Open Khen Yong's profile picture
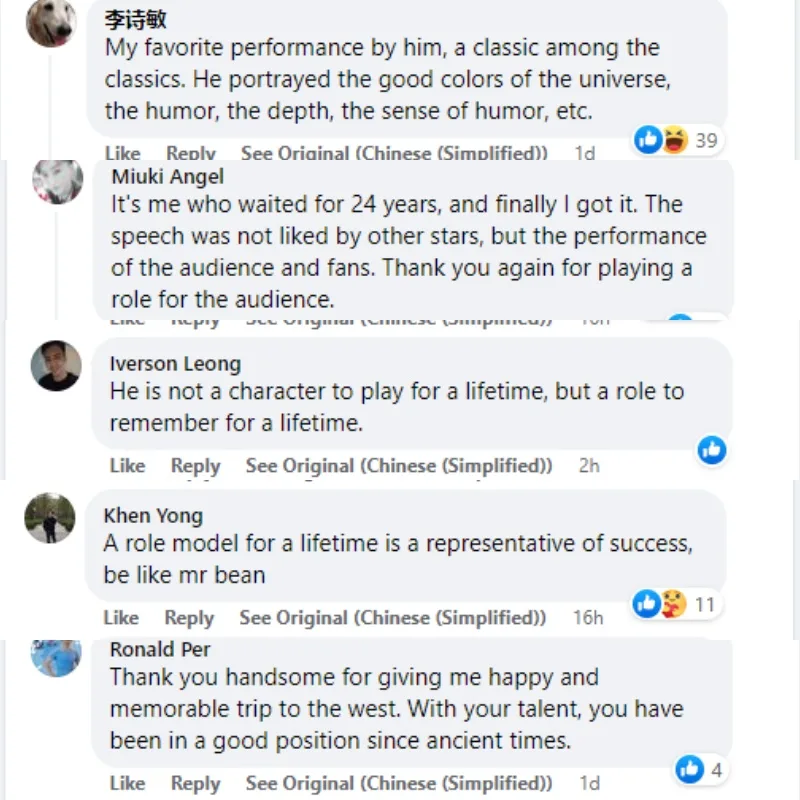The width and height of the screenshot is (800, 800). (x=50, y=518)
